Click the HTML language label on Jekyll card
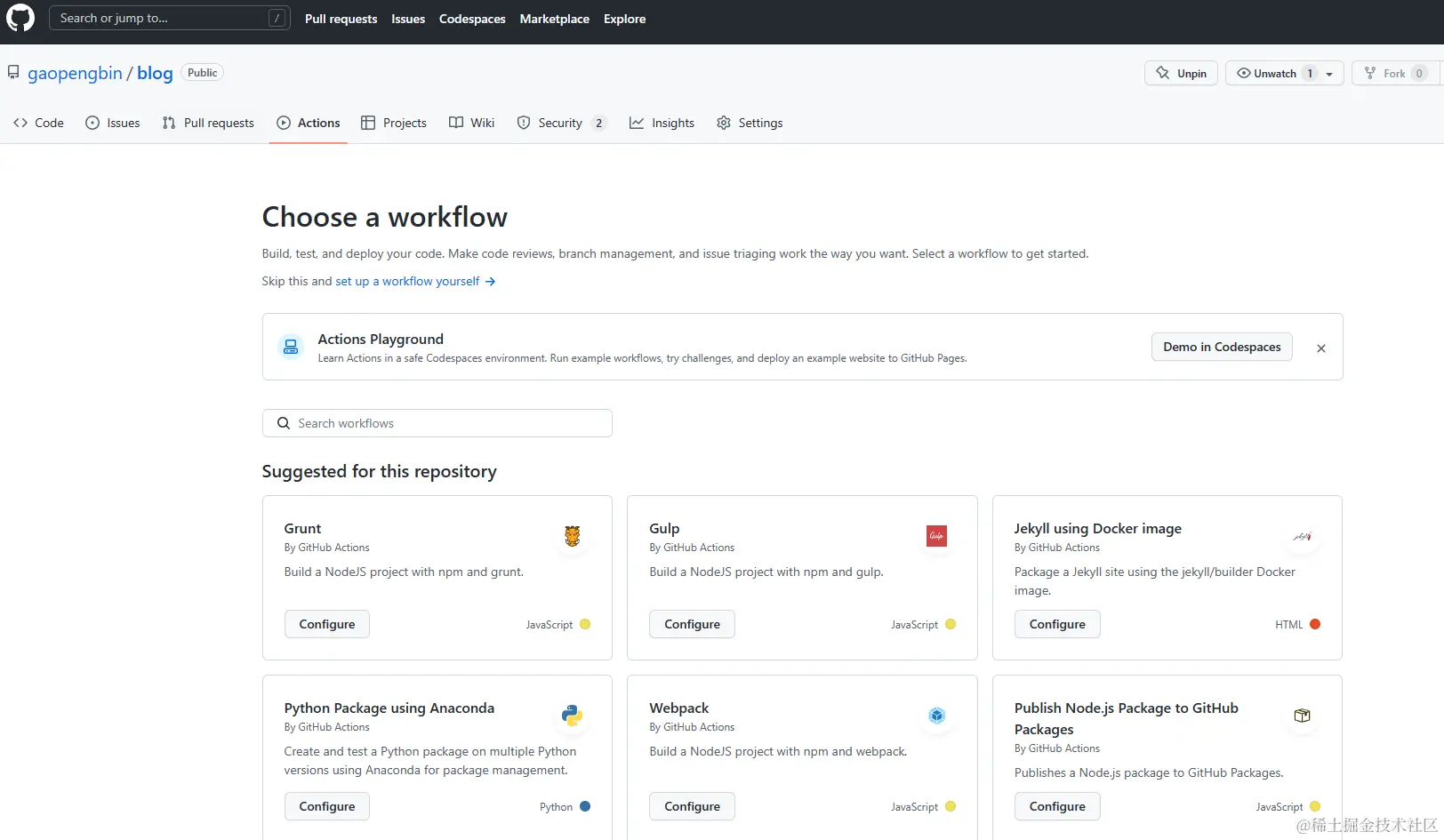1444x840 pixels. [x=1289, y=625]
